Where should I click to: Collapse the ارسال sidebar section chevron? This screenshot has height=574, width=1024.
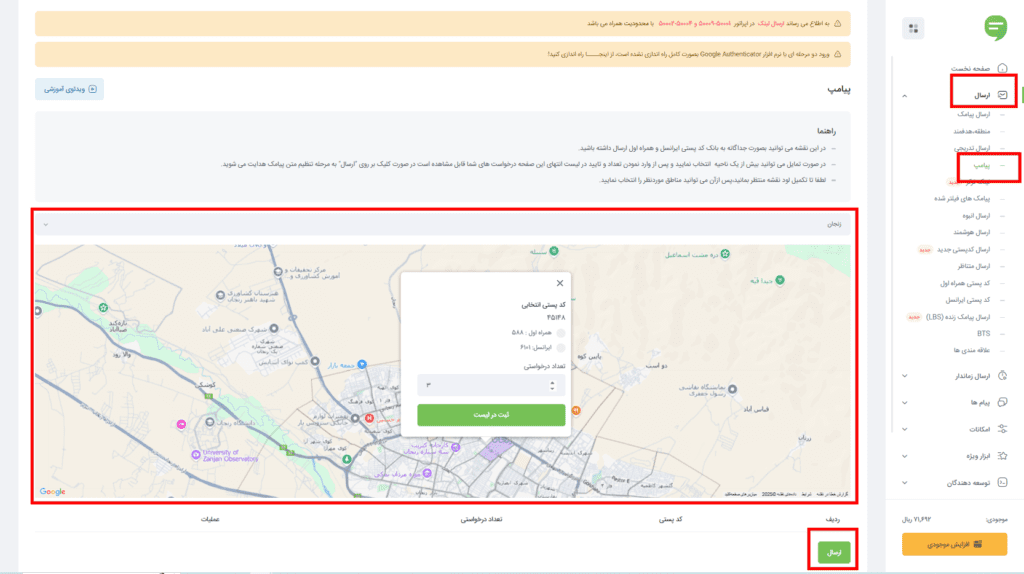[904, 96]
